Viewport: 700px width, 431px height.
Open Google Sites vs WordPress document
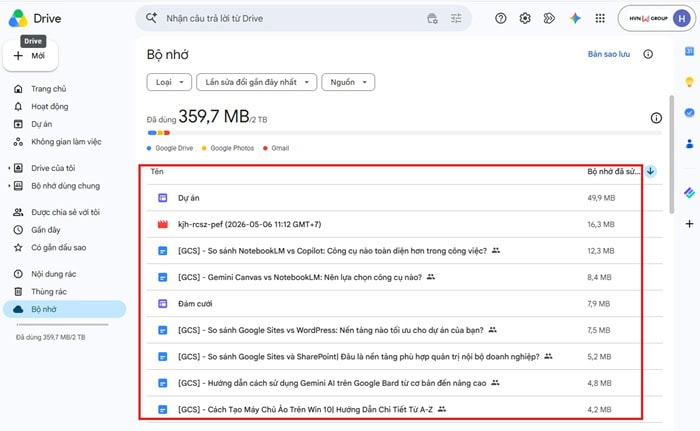pyautogui.click(x=404, y=330)
